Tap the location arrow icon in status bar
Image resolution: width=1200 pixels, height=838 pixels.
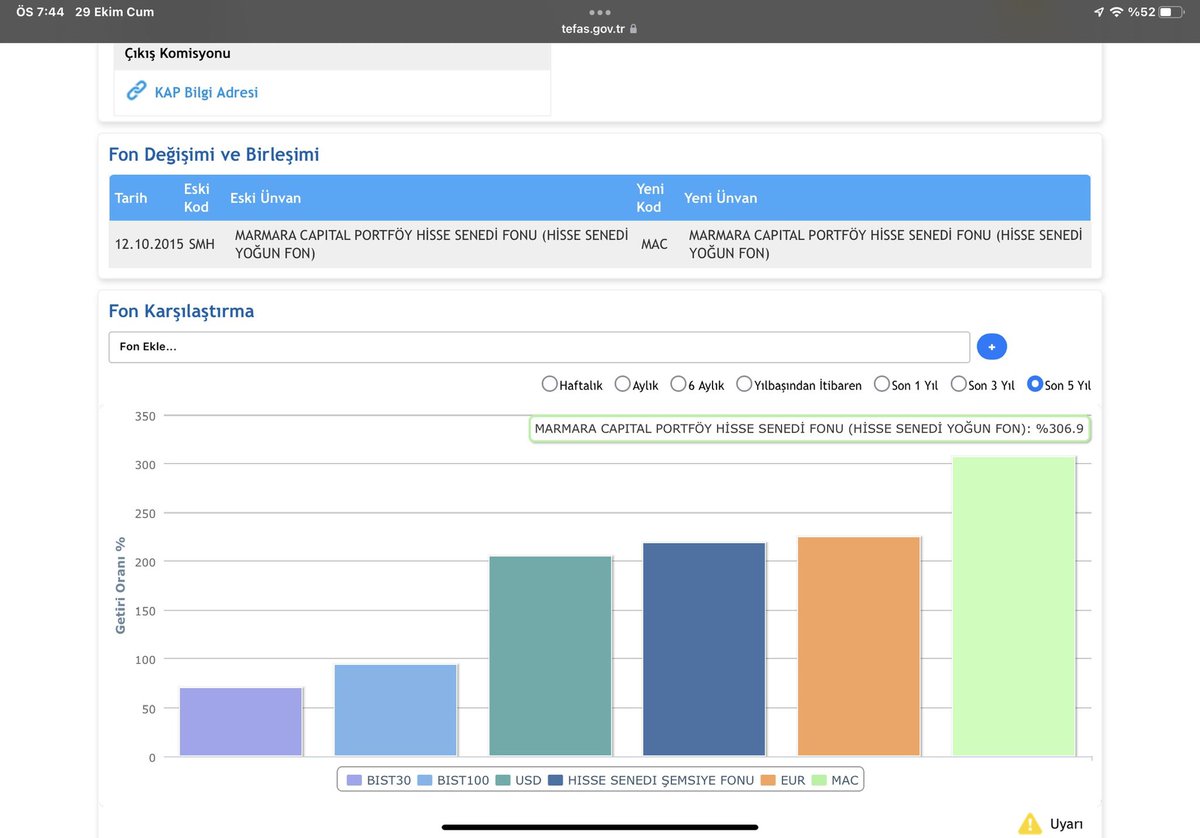1099,12
